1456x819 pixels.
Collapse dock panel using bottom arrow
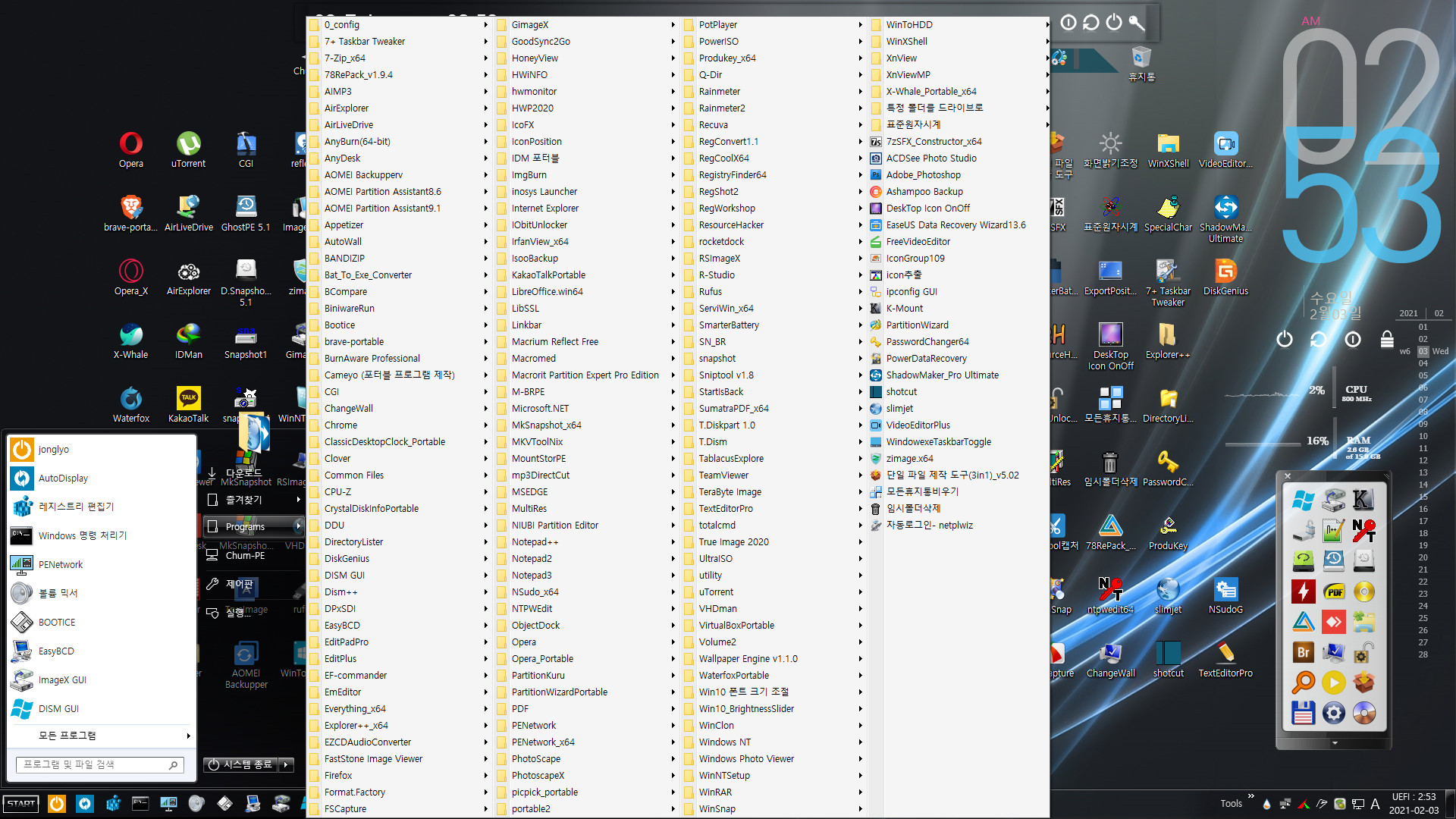[1335, 743]
